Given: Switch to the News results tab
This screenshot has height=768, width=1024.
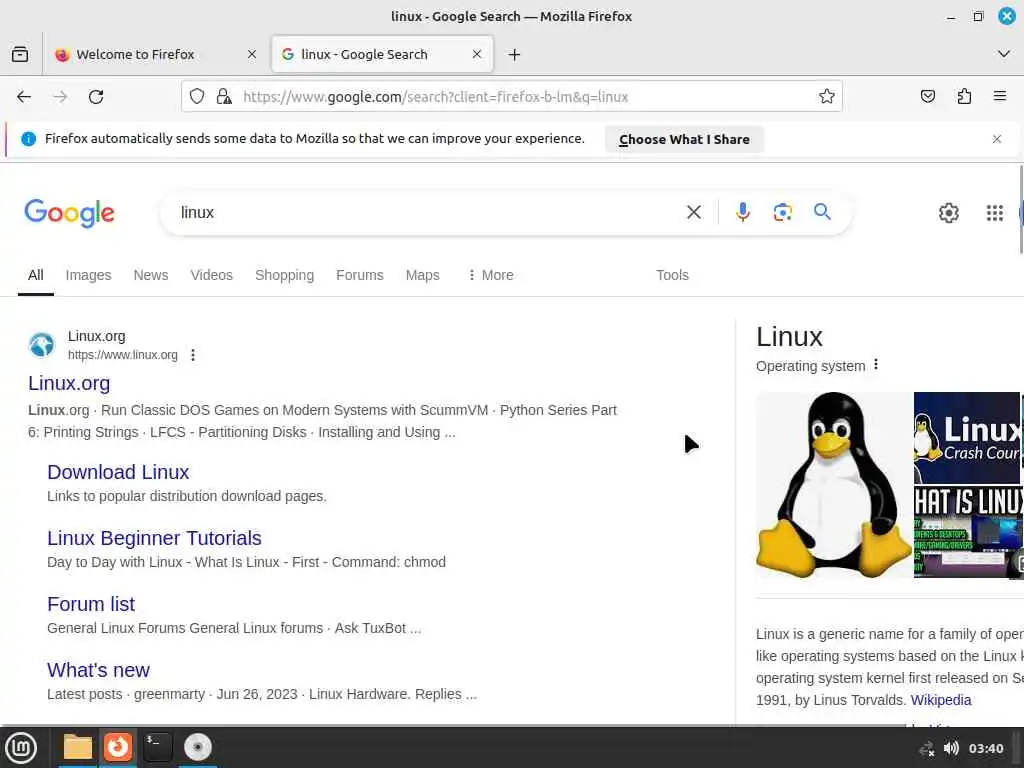Looking at the screenshot, I should [x=151, y=275].
